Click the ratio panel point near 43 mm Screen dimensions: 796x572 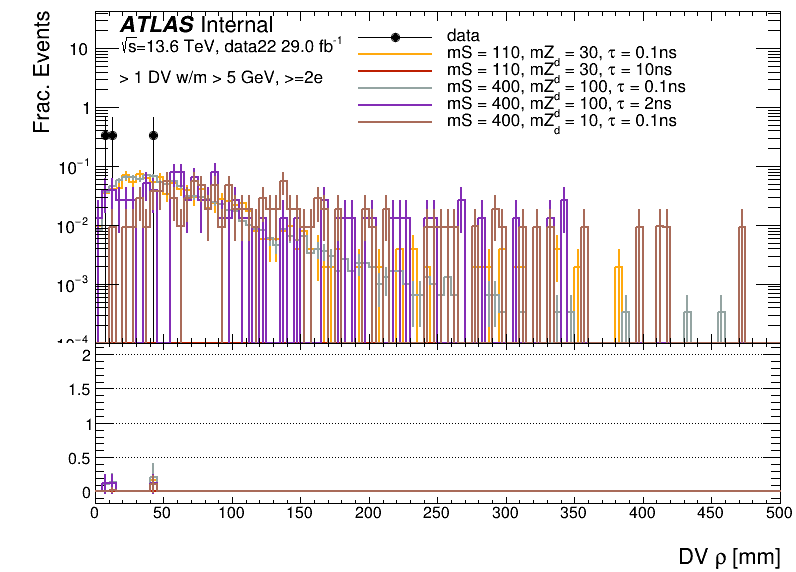pyautogui.click(x=153, y=481)
